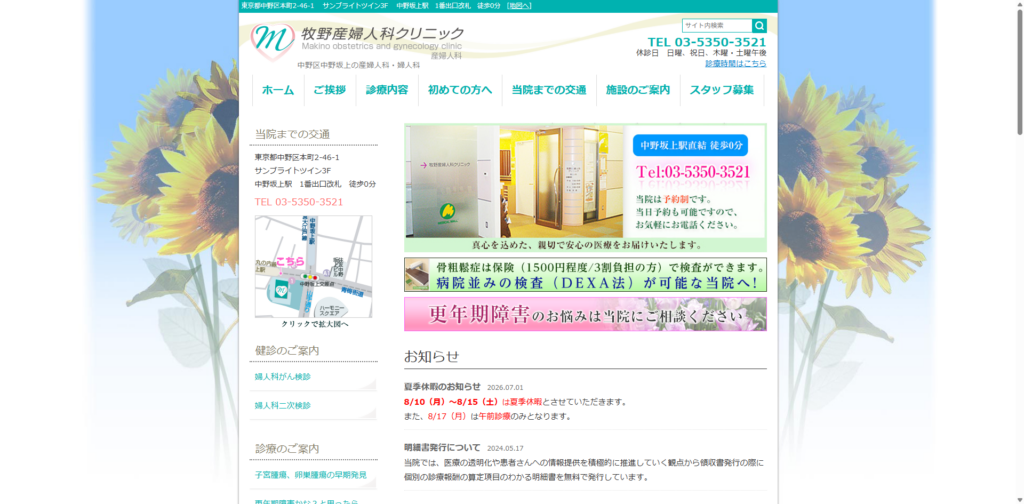
Task: Click the クリックで拡大図へ caption
Action: click(315, 324)
